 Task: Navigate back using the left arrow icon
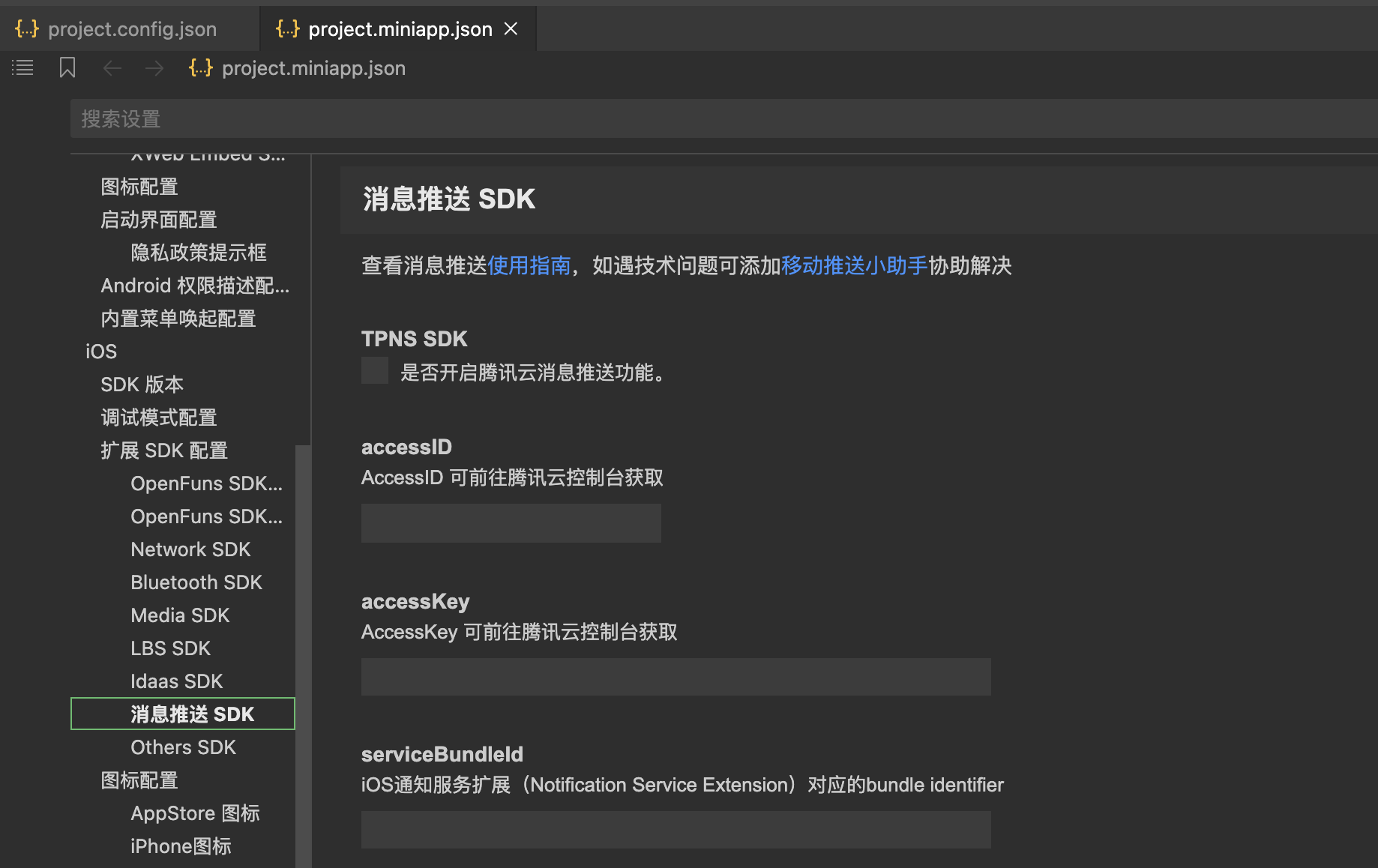pos(112,67)
